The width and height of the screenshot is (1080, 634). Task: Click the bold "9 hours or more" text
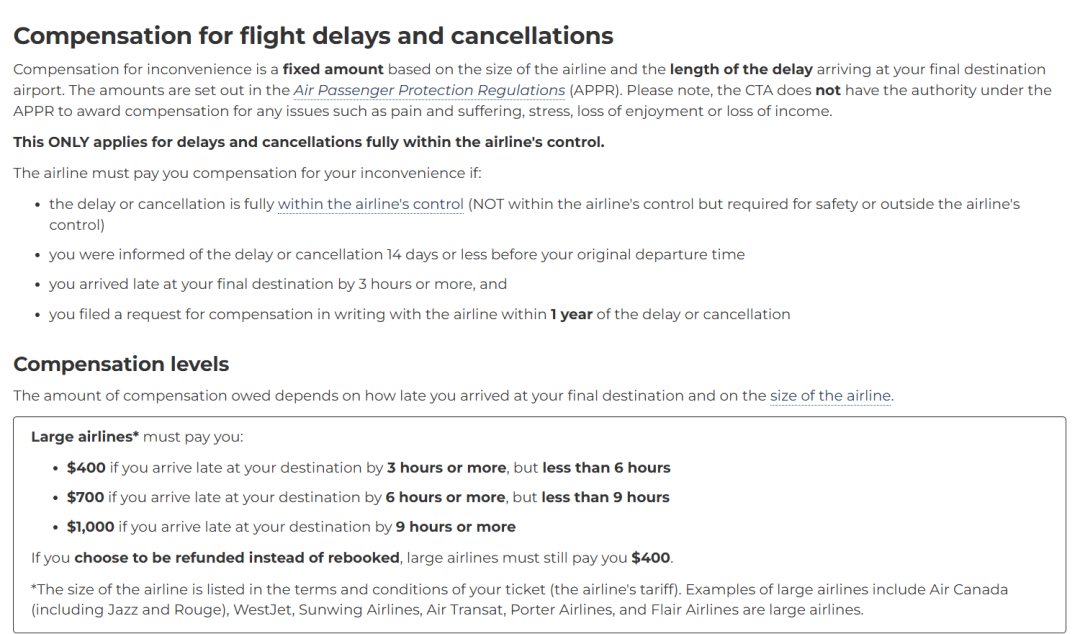455,527
